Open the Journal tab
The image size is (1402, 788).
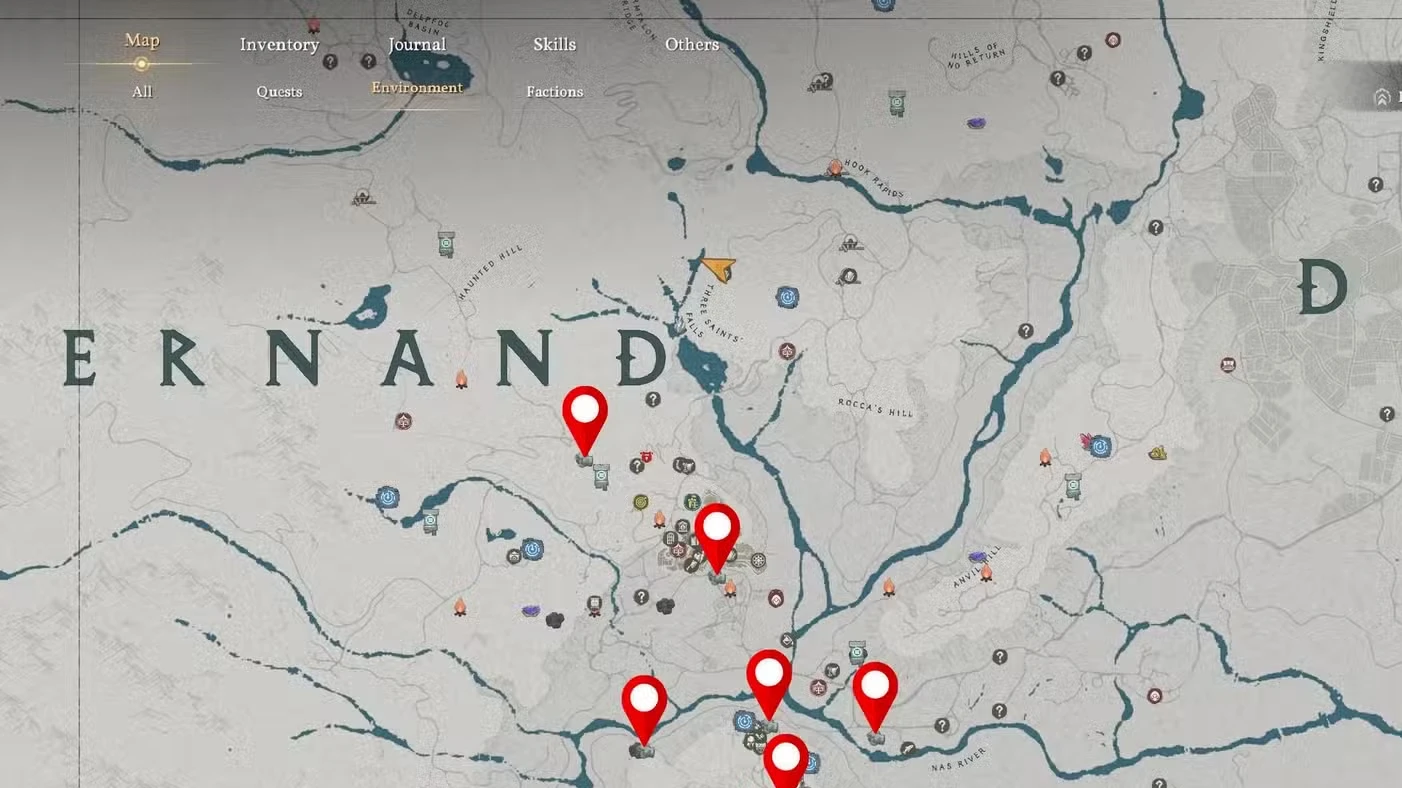[417, 44]
